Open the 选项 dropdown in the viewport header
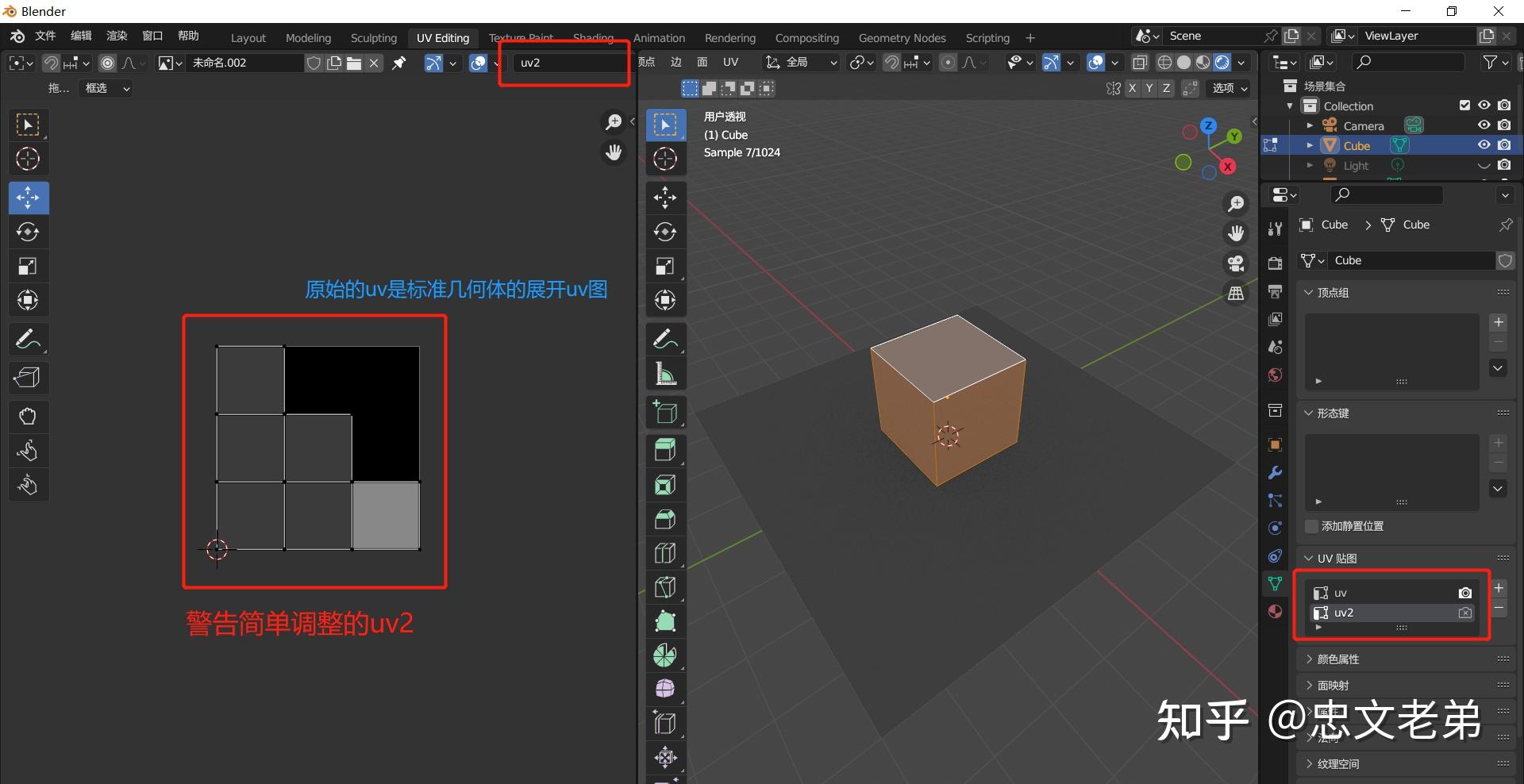The image size is (1524, 784). [x=1226, y=88]
